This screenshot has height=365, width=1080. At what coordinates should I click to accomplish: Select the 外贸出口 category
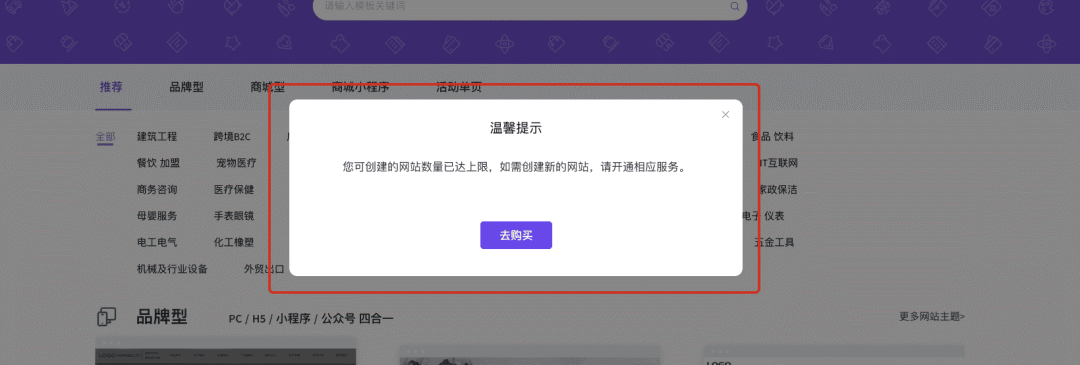(264, 269)
